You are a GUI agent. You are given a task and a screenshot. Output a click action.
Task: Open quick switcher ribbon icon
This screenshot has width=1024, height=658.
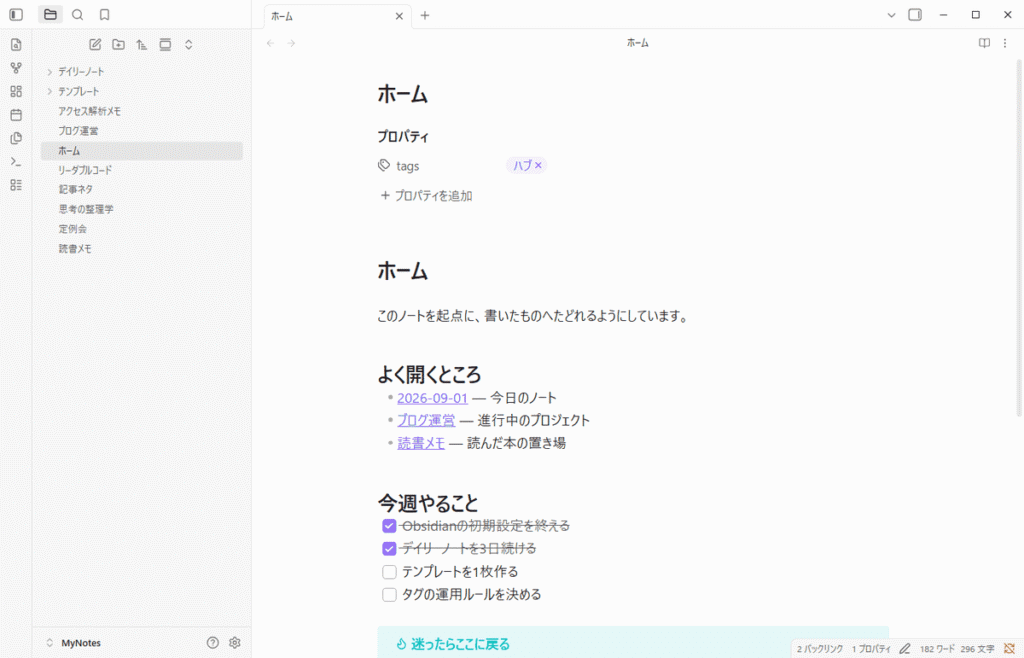[x=16, y=44]
